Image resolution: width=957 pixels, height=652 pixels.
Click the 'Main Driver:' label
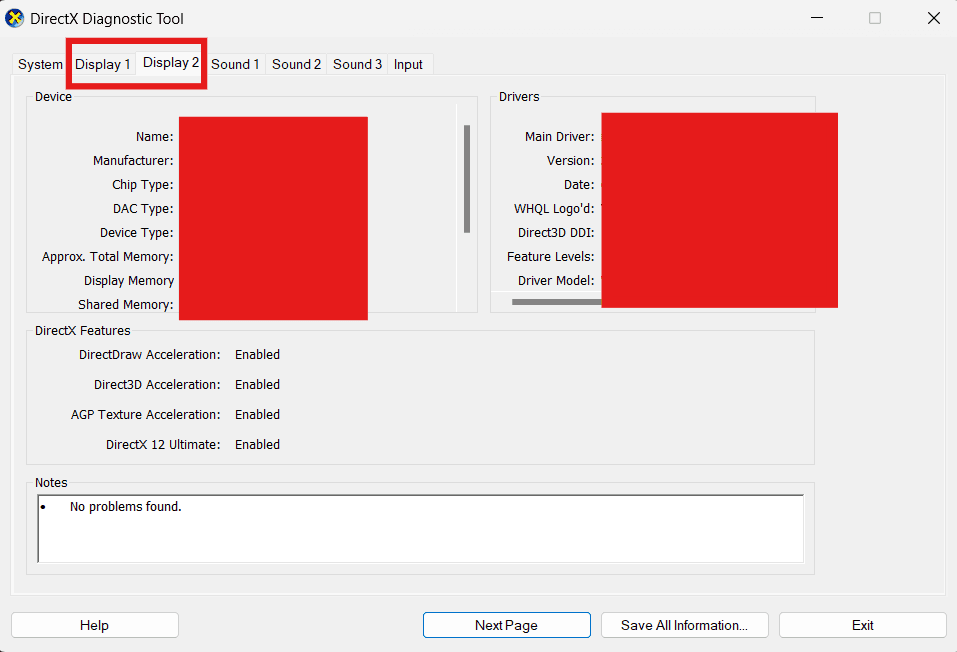click(x=560, y=137)
